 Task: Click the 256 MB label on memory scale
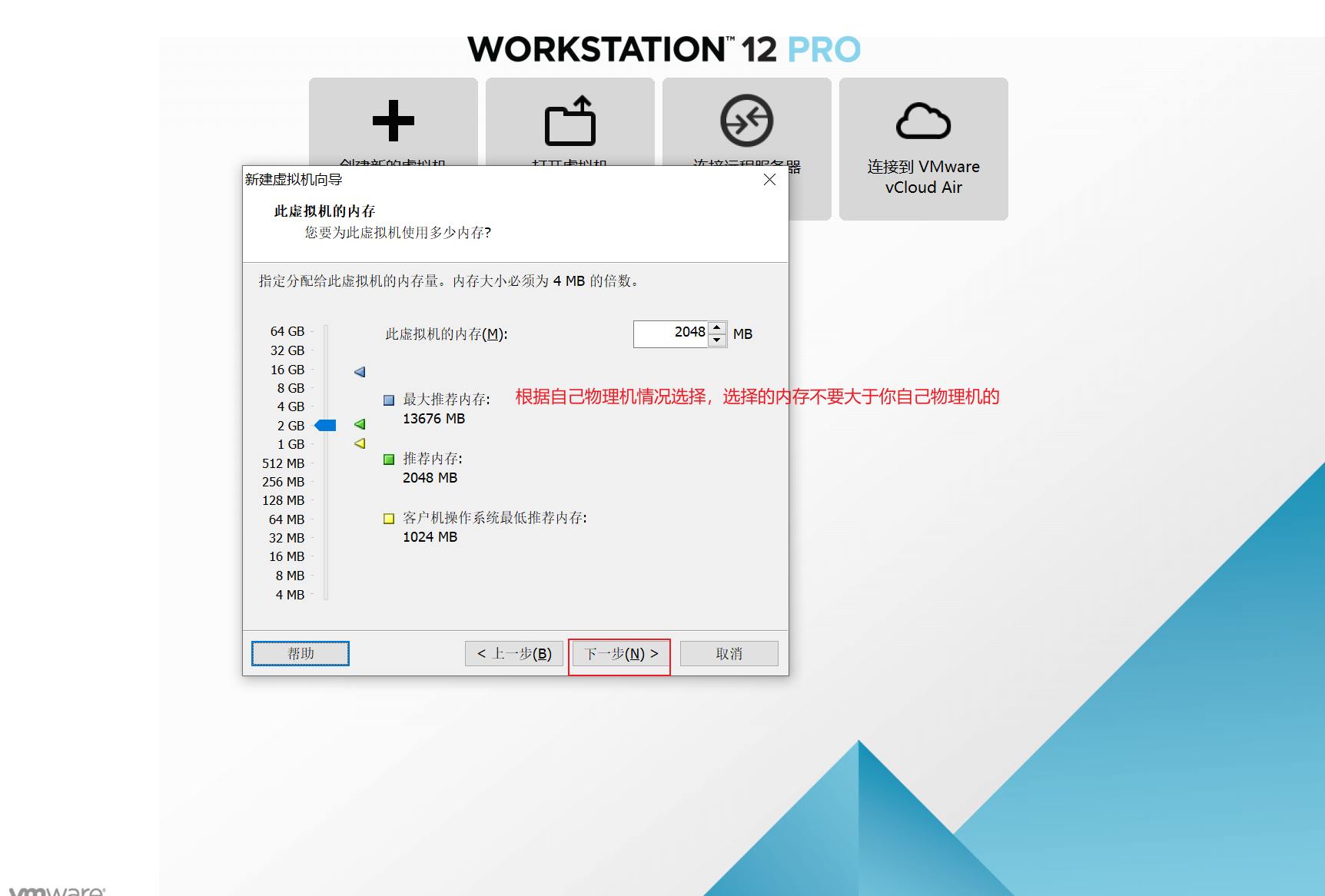[x=283, y=482]
